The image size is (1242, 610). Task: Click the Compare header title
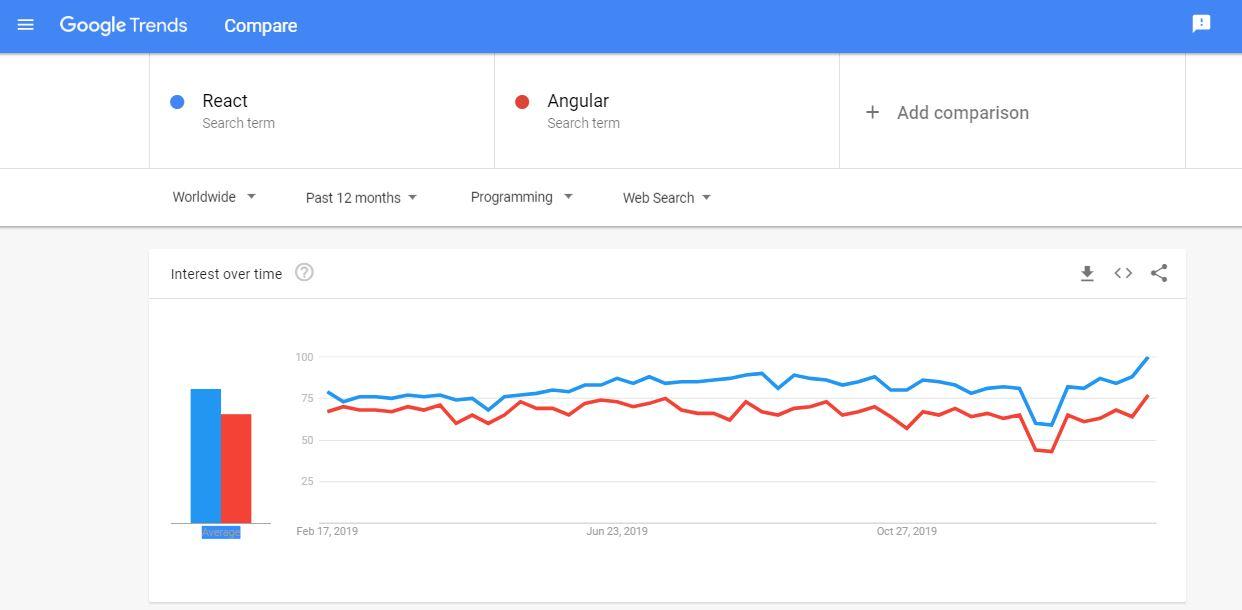[260, 26]
